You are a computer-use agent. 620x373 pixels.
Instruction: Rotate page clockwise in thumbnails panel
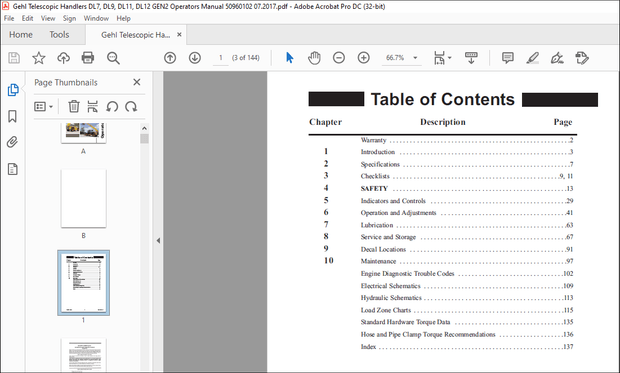pos(131,106)
